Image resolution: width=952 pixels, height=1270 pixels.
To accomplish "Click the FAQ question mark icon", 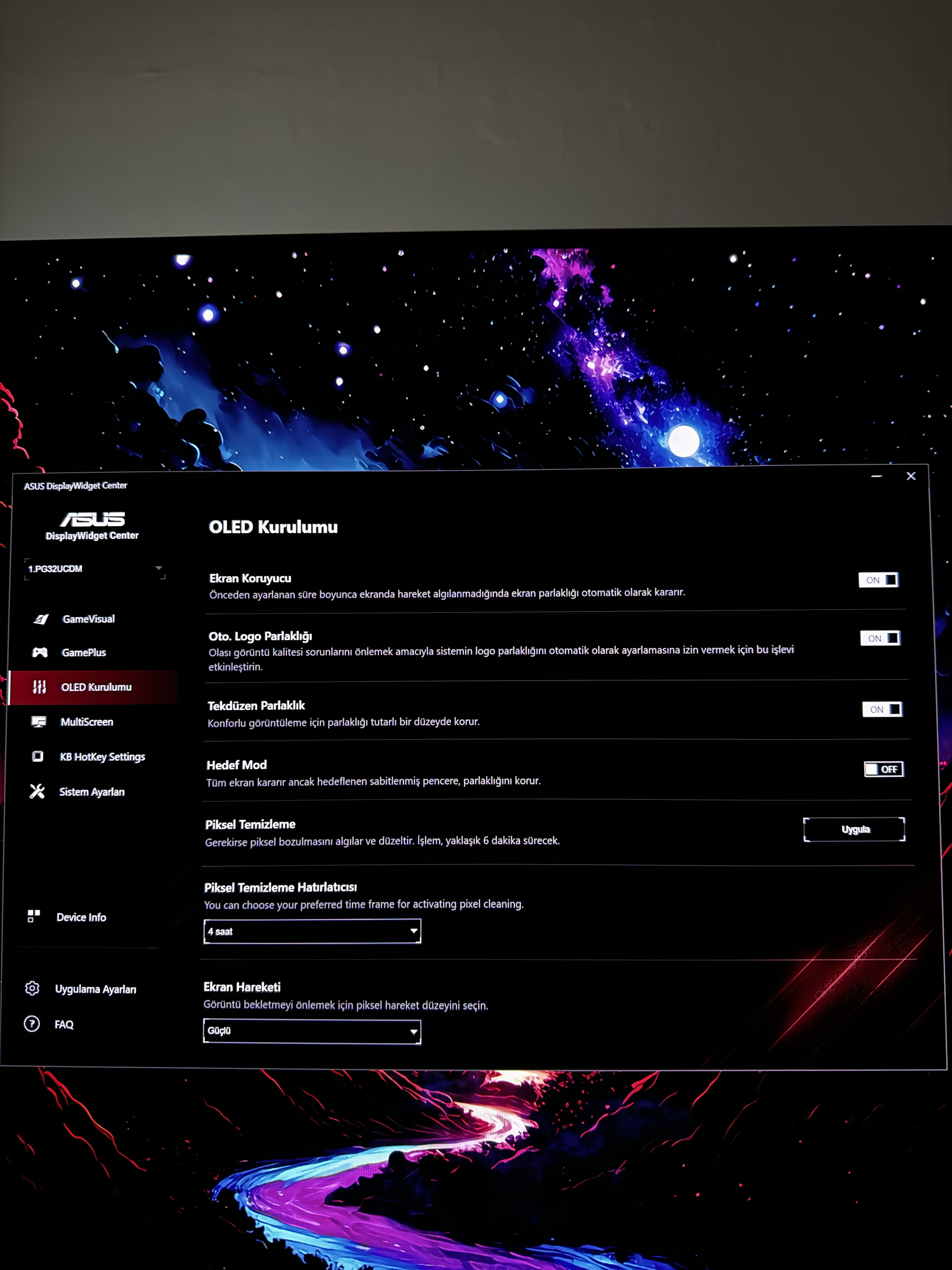I will click(31, 1024).
